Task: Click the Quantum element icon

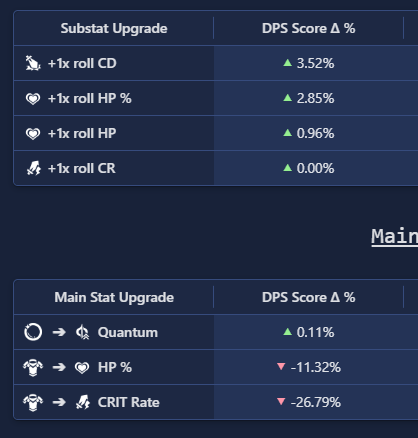Action: (x=82, y=332)
